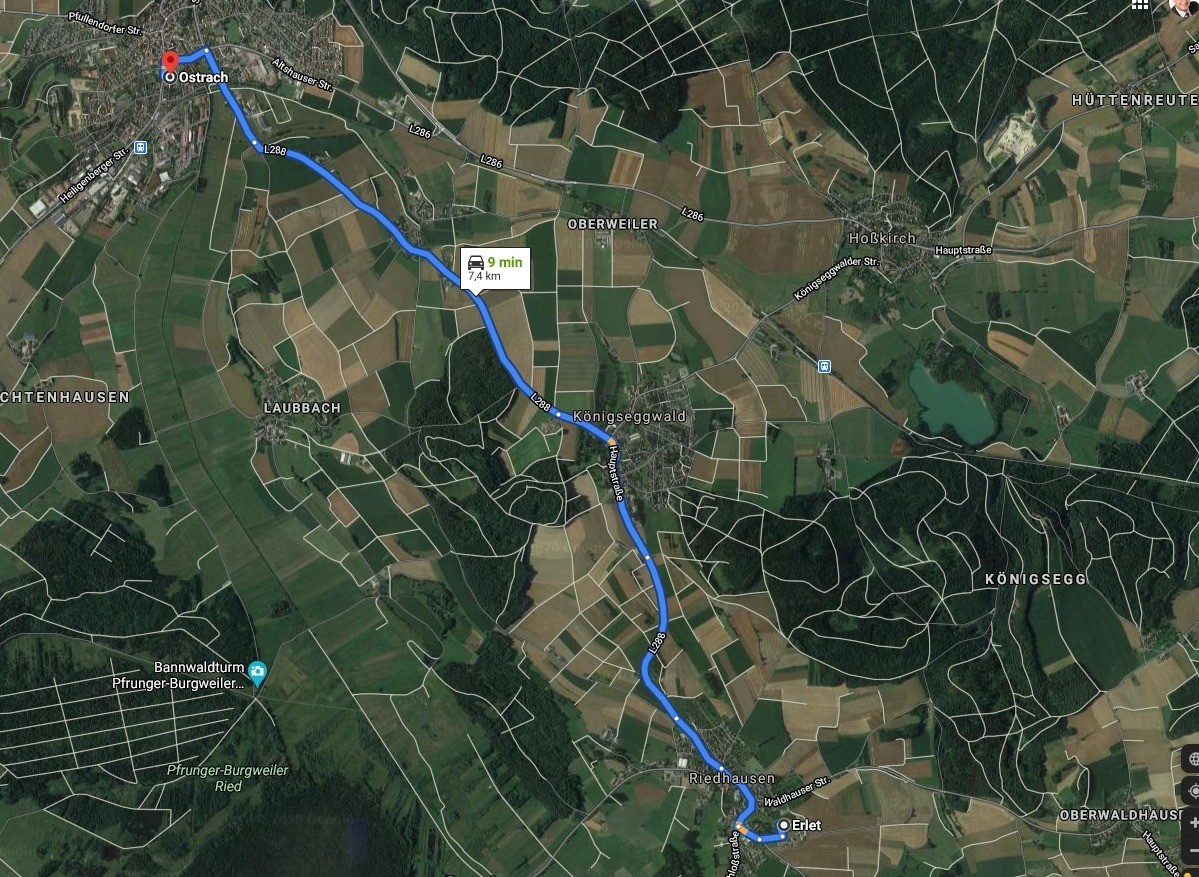Select the Hoßkirch place label
The height and width of the screenshot is (877, 1199).
click(882, 239)
